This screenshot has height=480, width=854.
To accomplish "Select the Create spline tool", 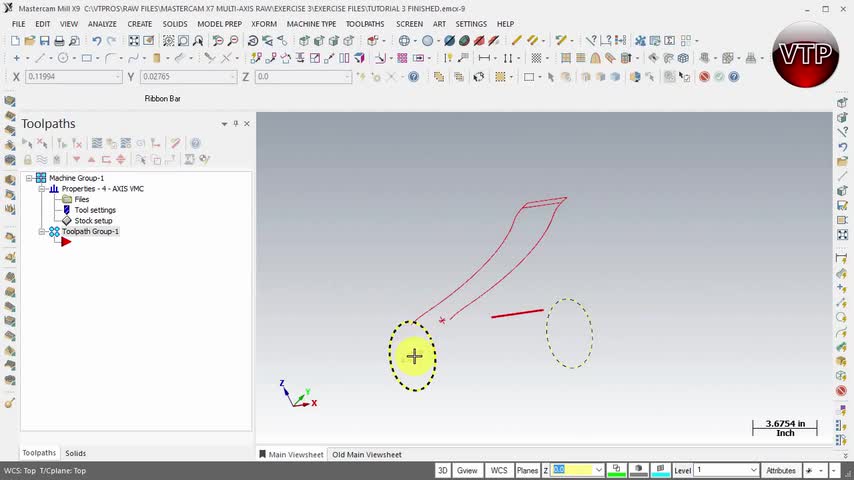I will pyautogui.click(x=133, y=58).
